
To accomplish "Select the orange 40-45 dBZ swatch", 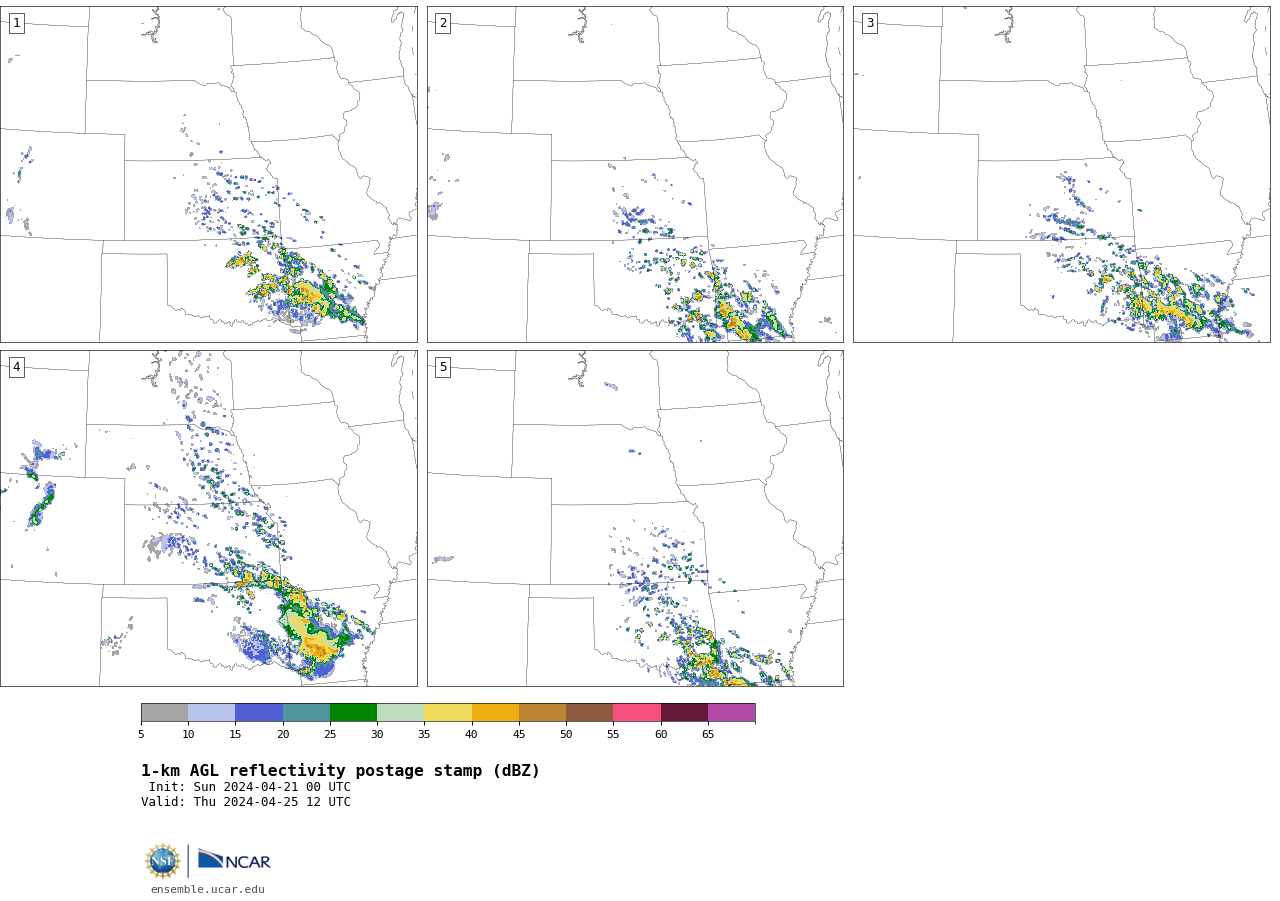I will pos(495,713).
